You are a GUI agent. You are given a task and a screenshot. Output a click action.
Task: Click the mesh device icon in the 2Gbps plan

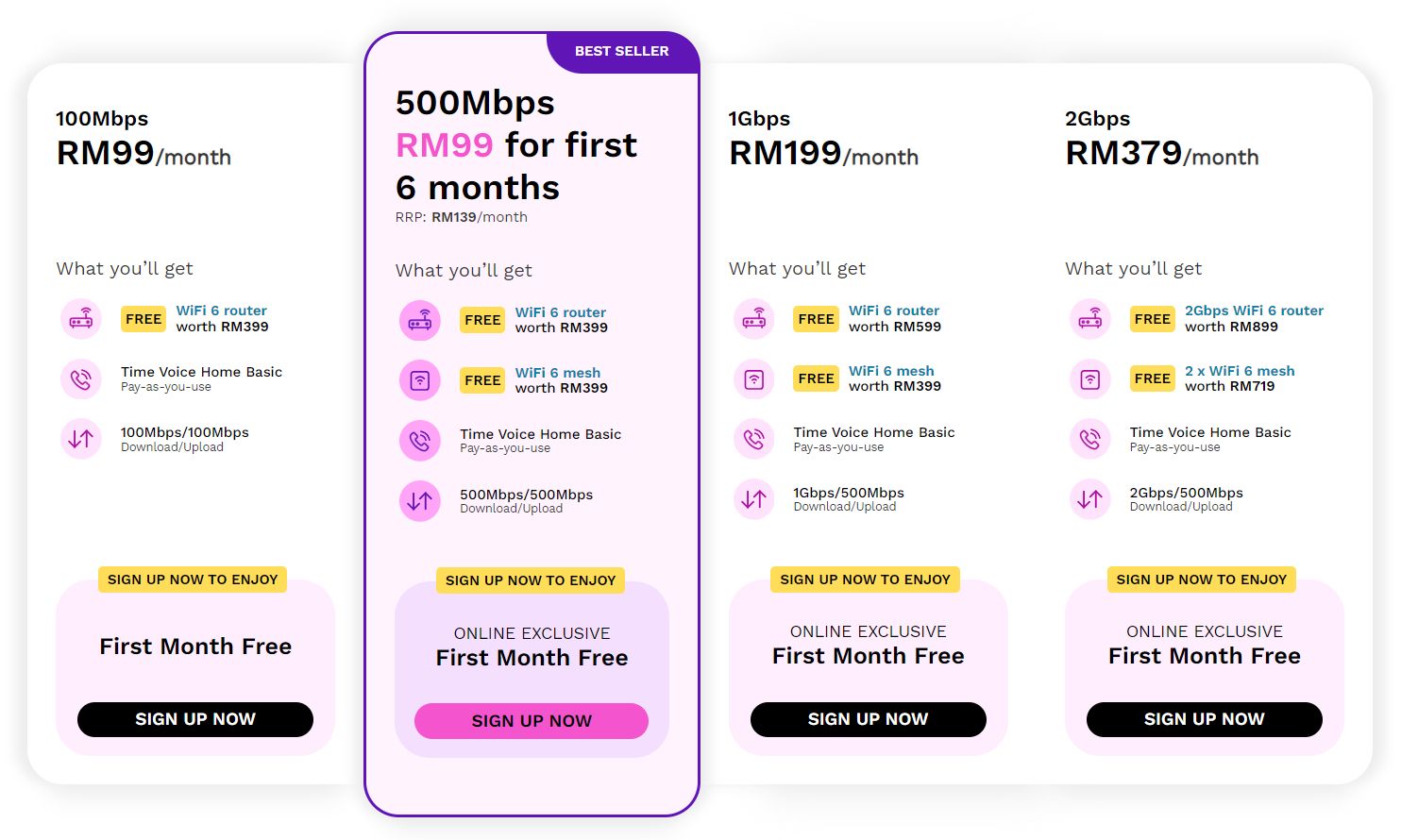(1090, 378)
